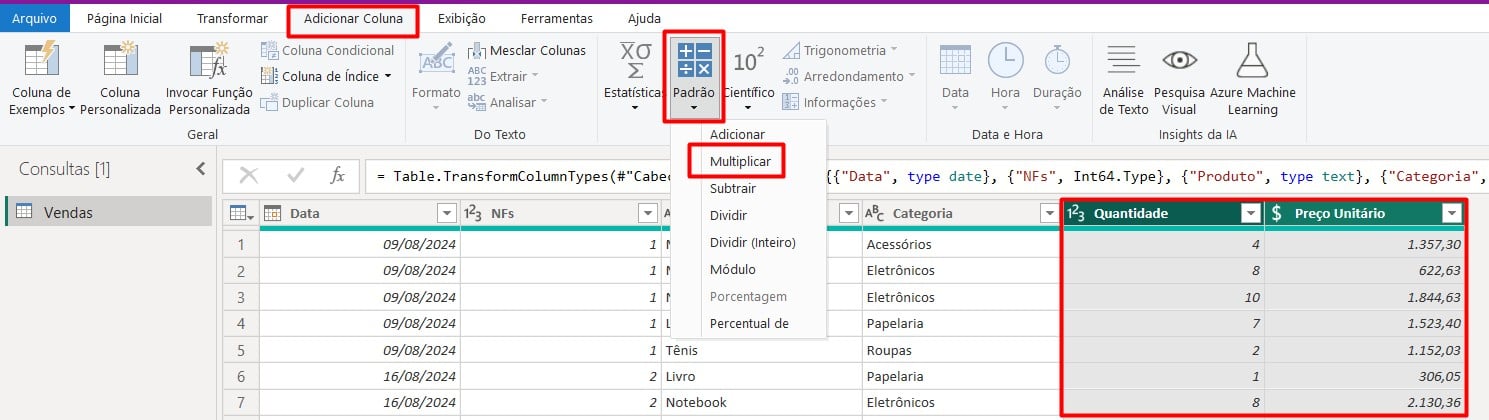Click the Data calendar icon
This screenshot has width=1489, height=420.
point(956,61)
